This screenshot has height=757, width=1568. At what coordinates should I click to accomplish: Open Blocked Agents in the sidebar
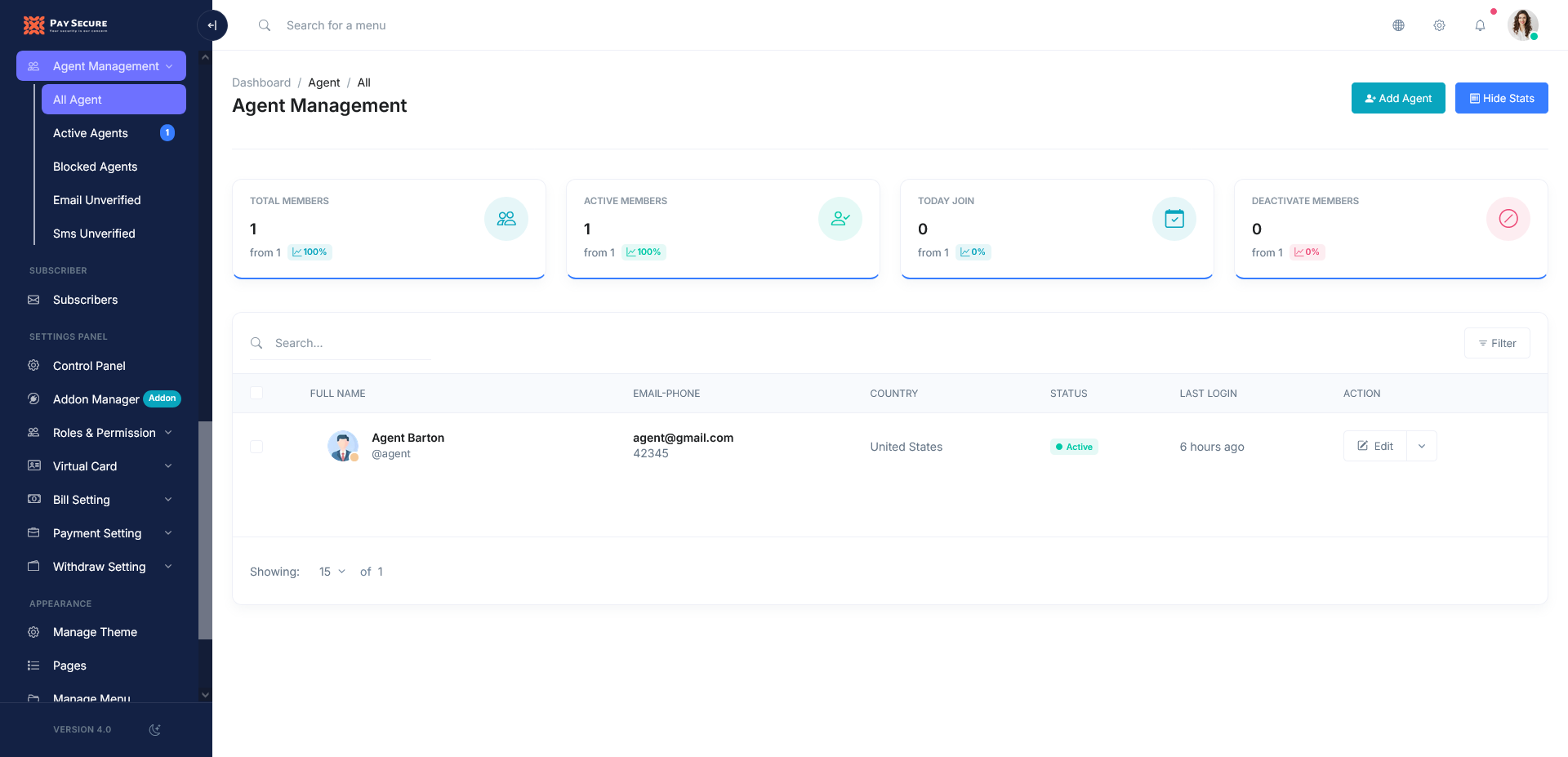tap(95, 167)
